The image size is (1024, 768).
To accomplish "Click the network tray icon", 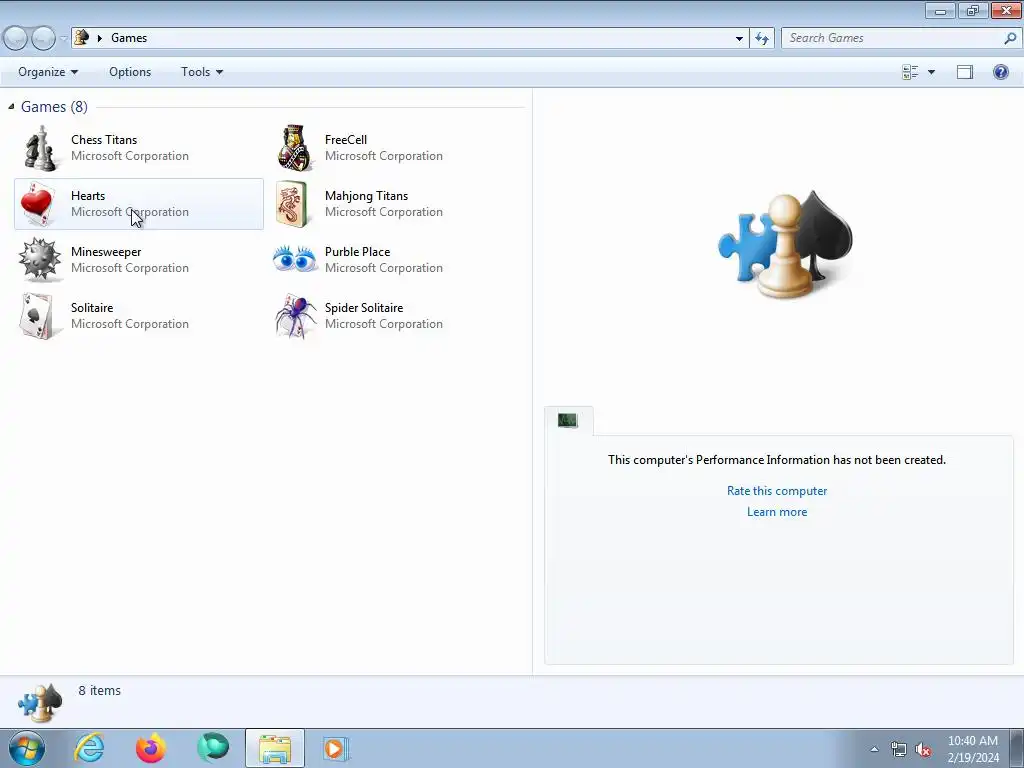I will point(899,750).
